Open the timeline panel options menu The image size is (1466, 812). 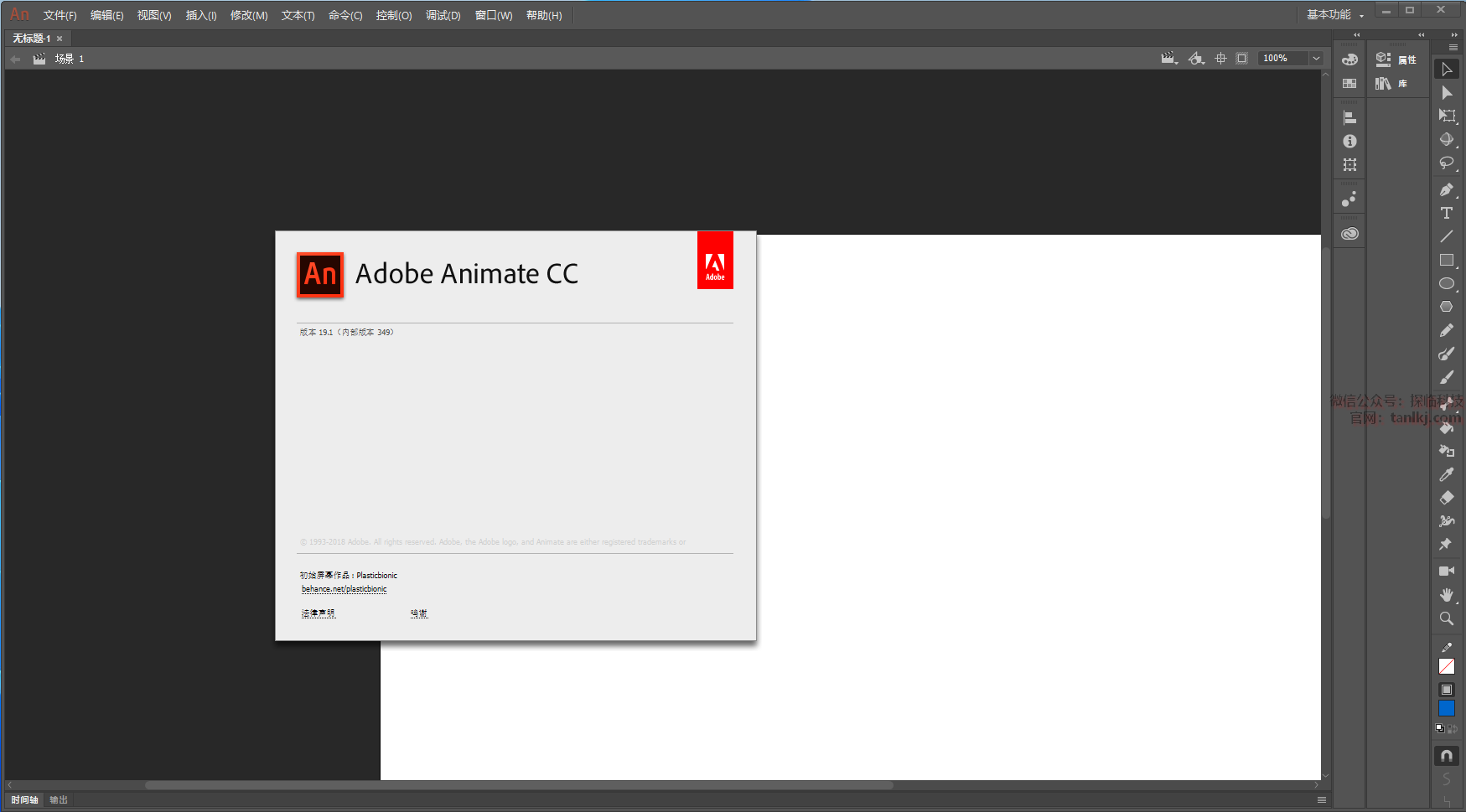[1322, 800]
